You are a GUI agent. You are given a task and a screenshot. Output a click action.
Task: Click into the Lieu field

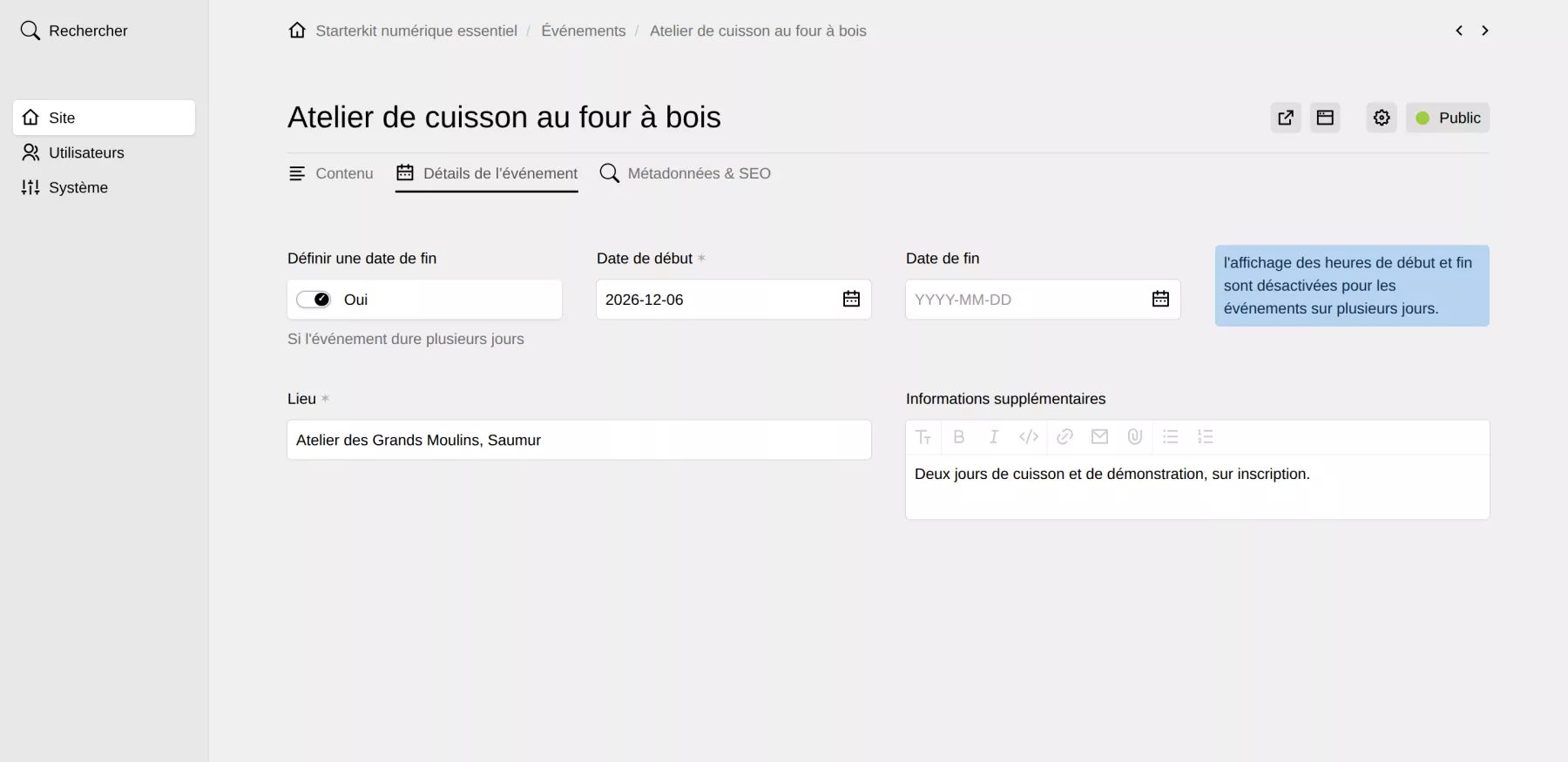point(579,440)
